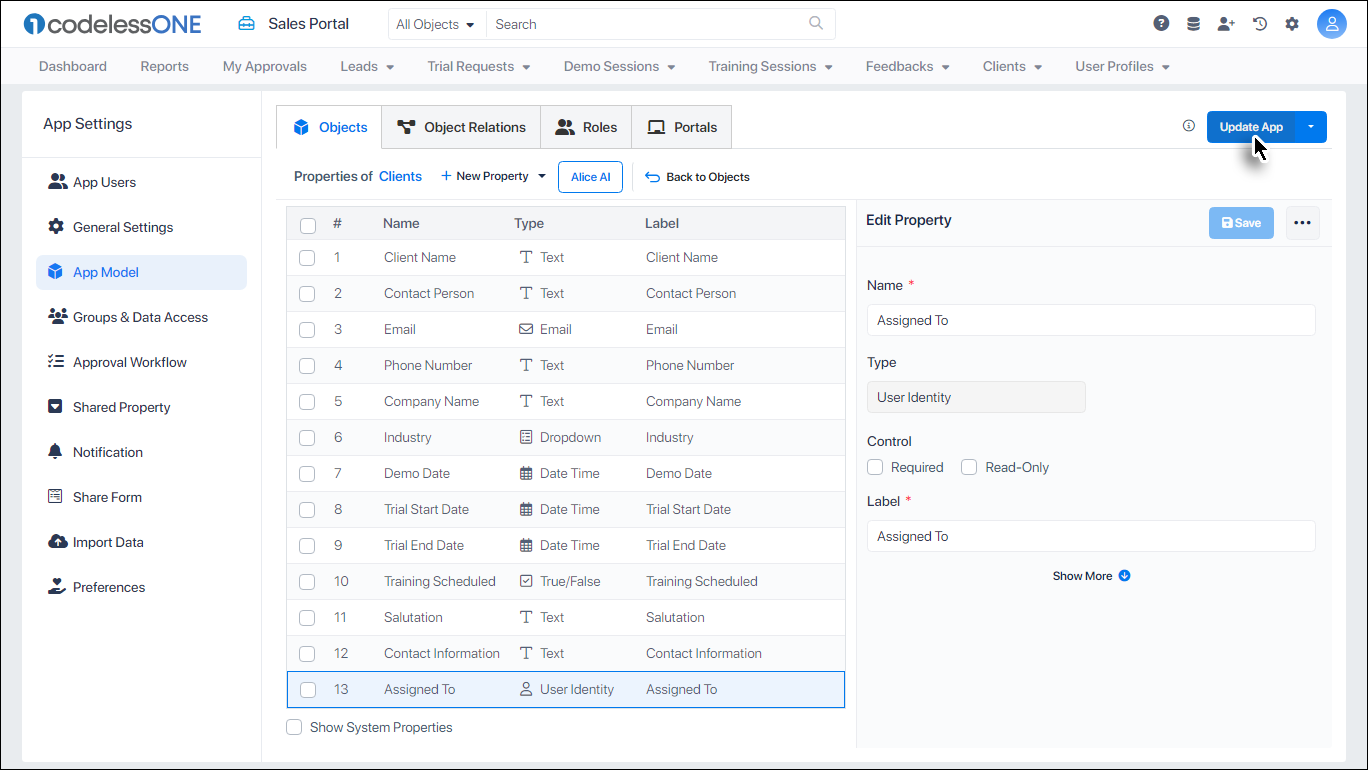
Task: Open the Alice AI assistant
Action: pyautogui.click(x=590, y=176)
